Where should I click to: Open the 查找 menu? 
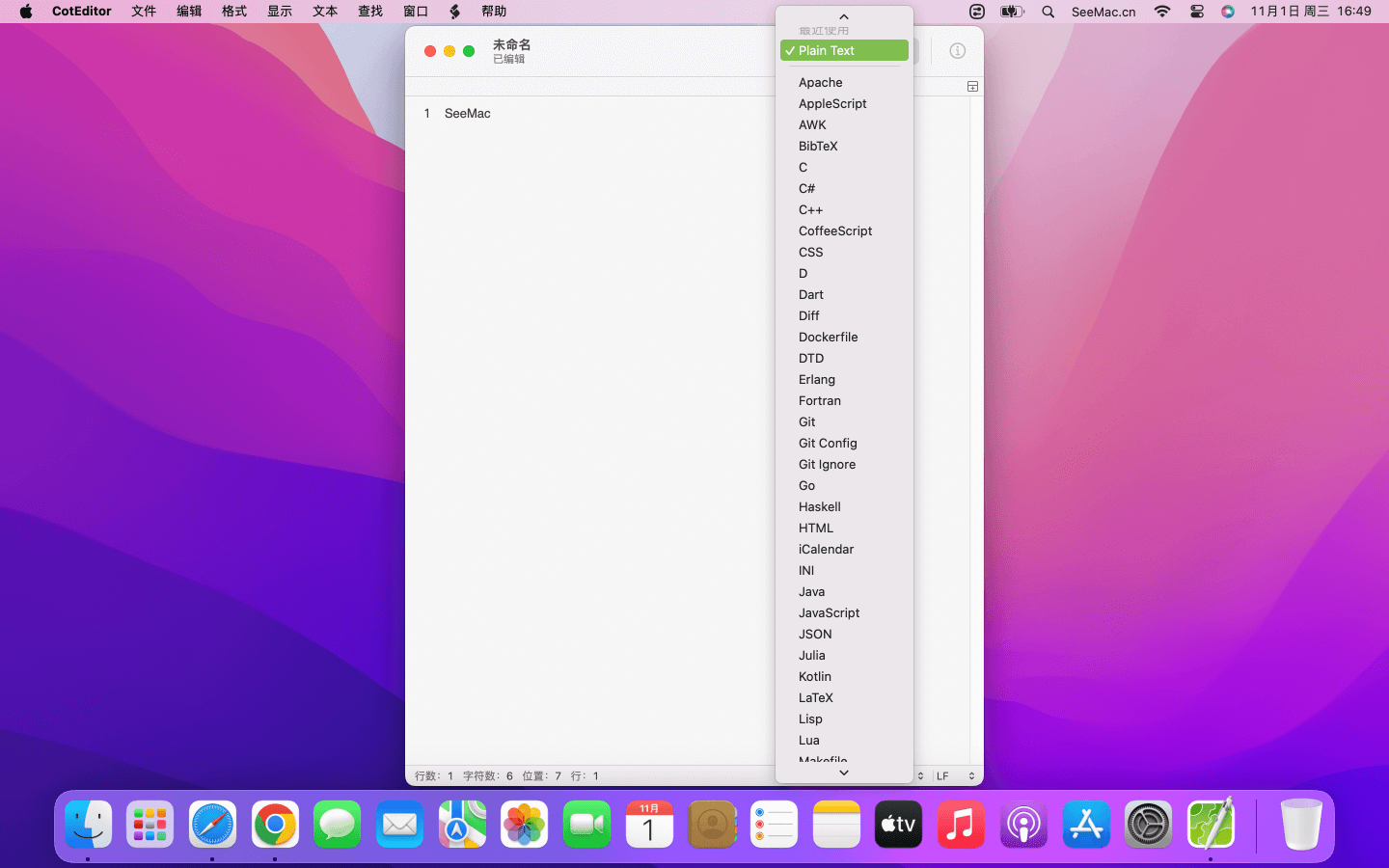(370, 12)
